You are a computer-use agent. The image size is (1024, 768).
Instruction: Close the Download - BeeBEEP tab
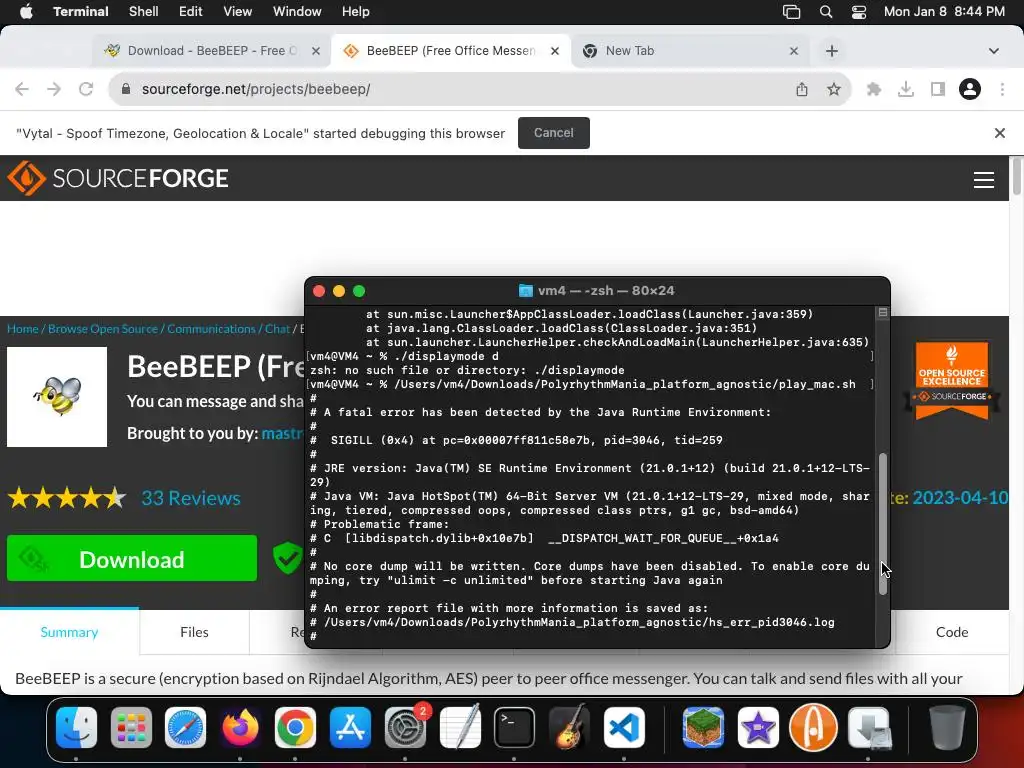pos(316,51)
